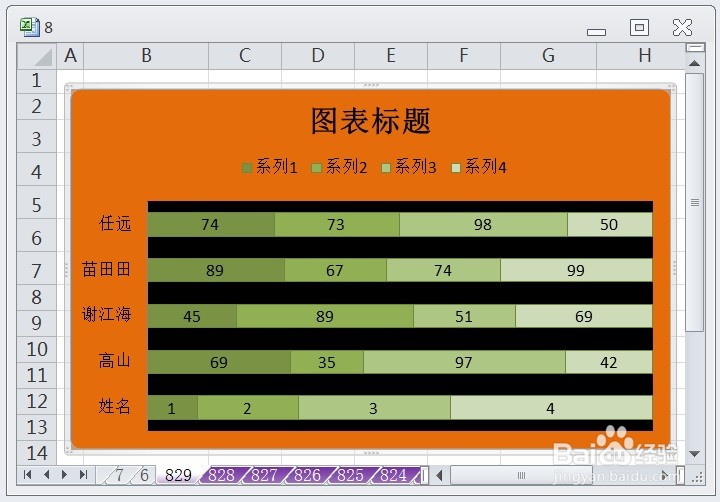Switch to sheet tab 825
The height and width of the screenshot is (502, 720).
tap(350, 475)
